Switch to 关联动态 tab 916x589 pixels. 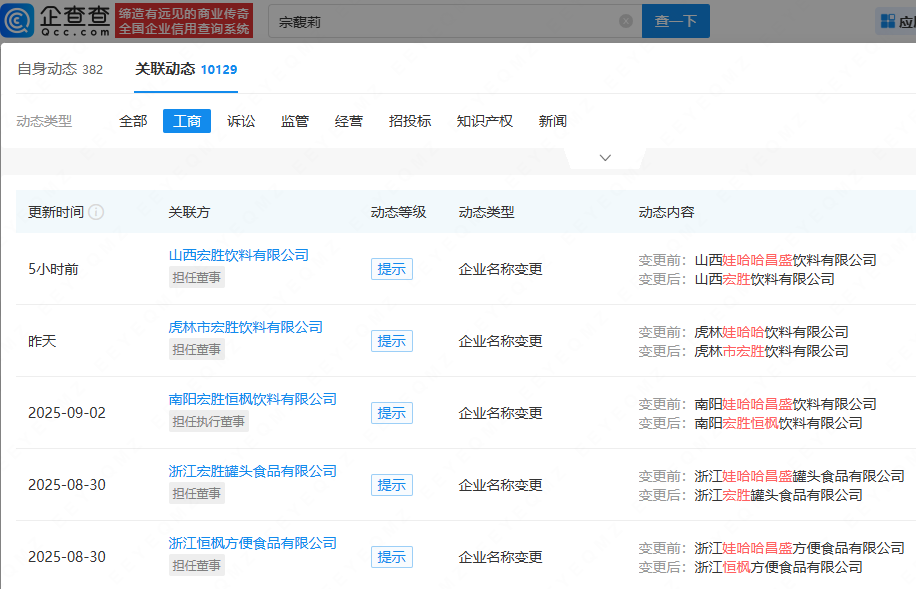(186, 69)
